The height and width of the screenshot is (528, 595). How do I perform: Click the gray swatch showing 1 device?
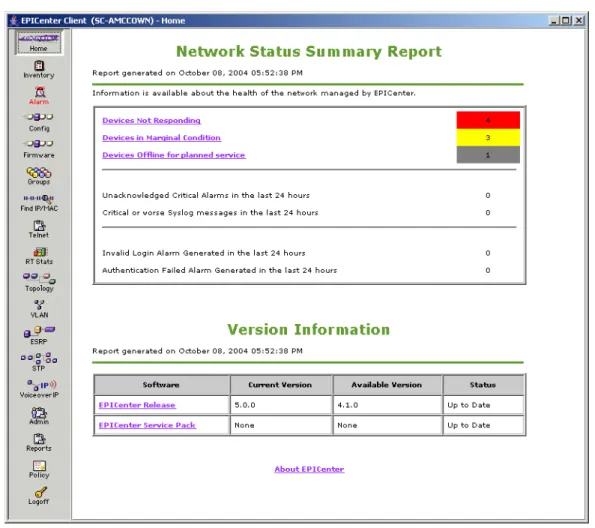pos(488,155)
